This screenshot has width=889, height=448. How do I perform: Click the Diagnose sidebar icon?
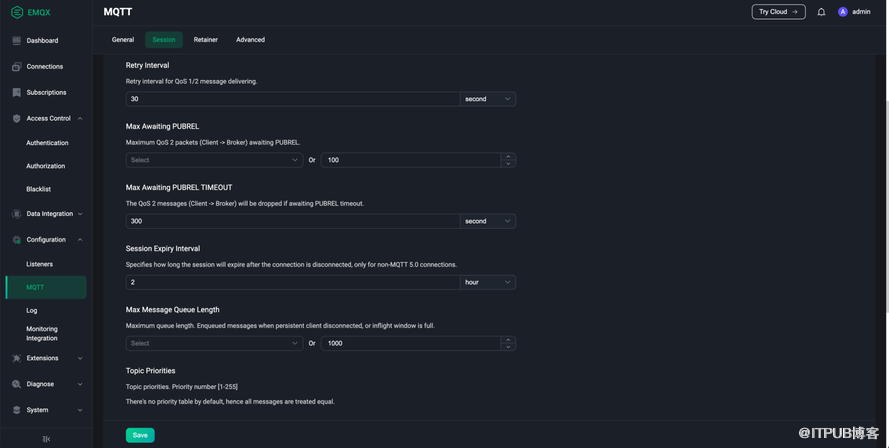coord(16,384)
